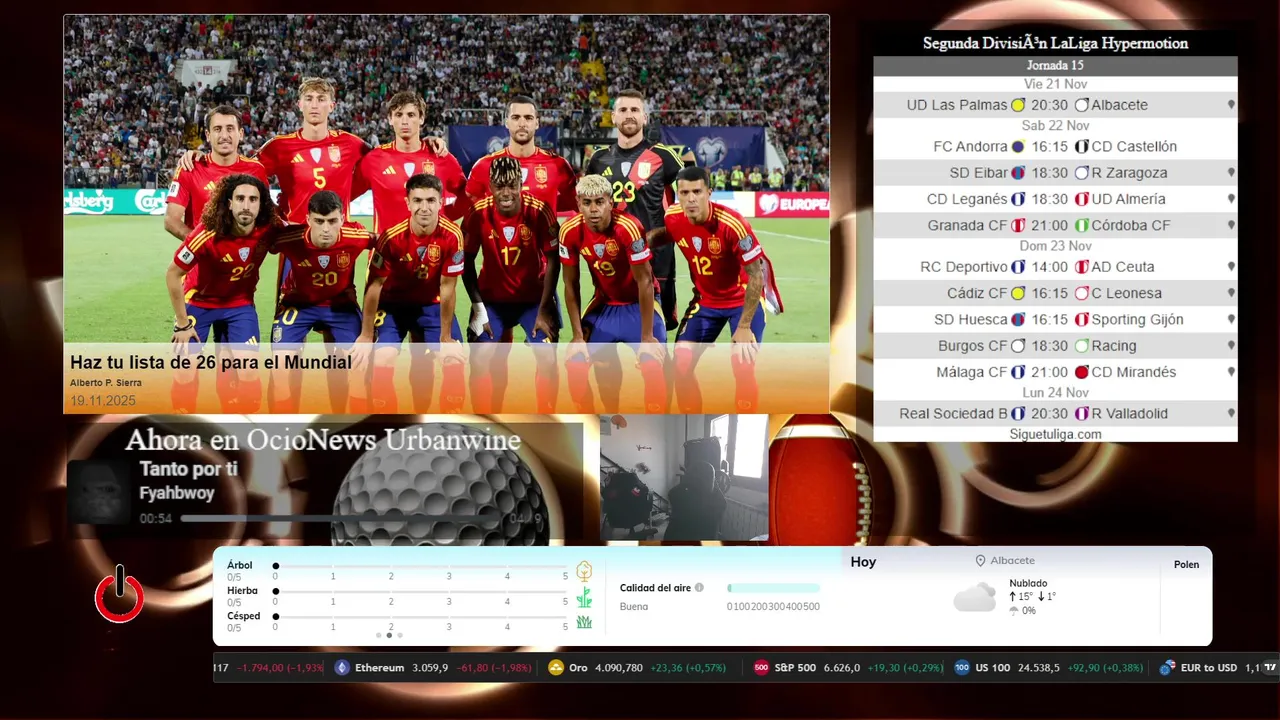Click the Ethereum ticker entry name
This screenshot has height=720, width=1280.
[x=380, y=668]
